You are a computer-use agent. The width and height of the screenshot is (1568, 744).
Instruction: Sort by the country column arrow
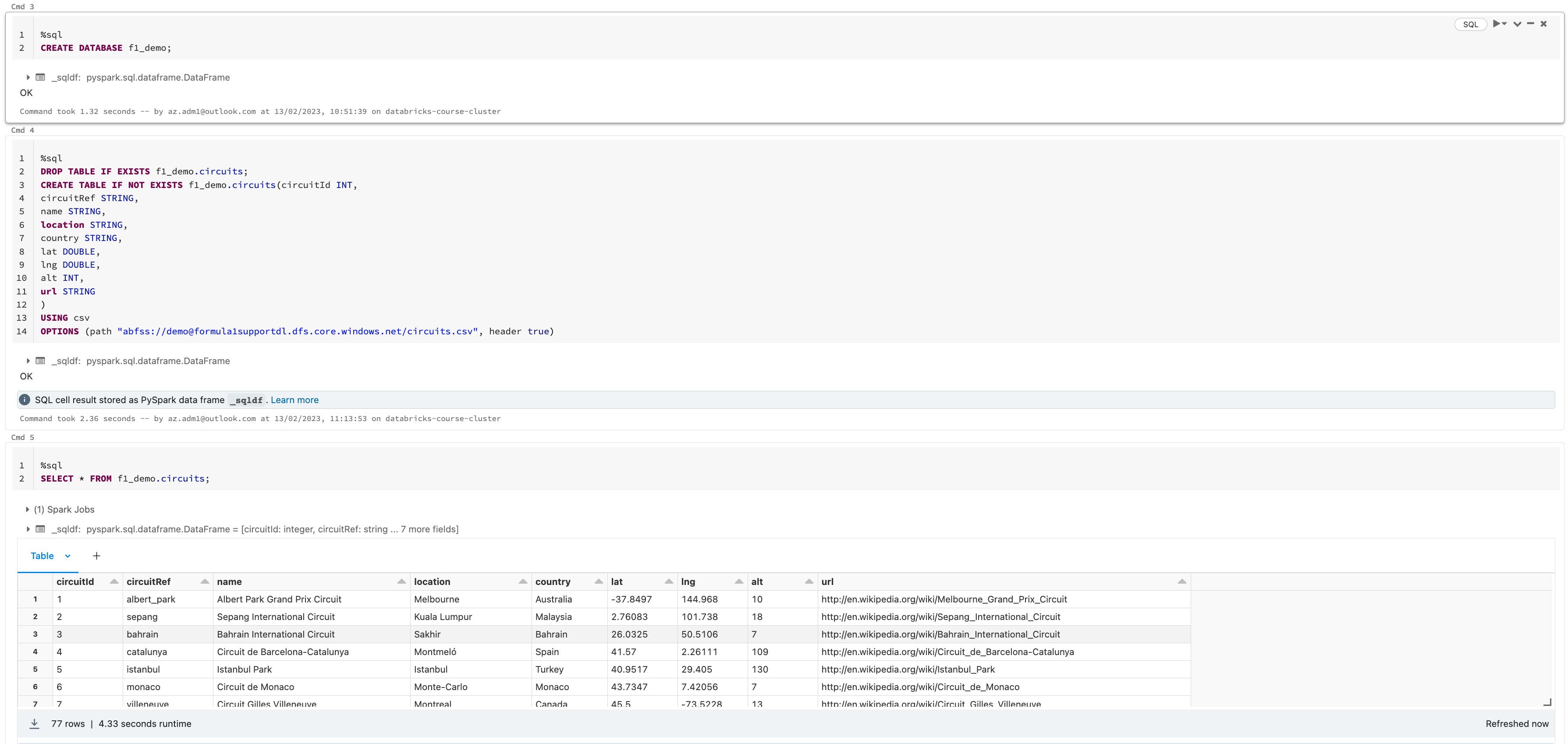click(x=599, y=581)
